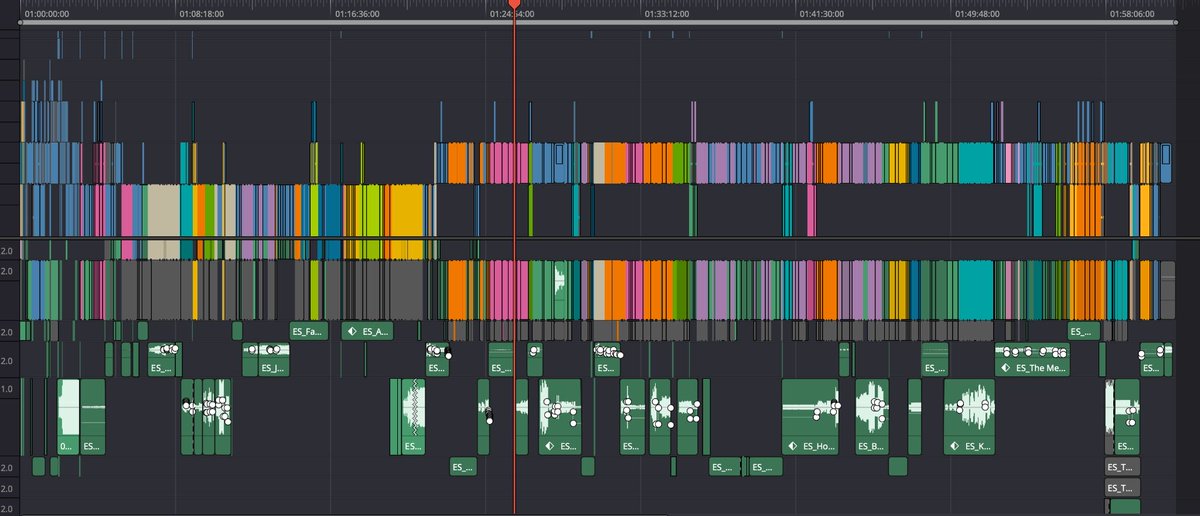The image size is (1200, 516).
Task: Jump to timecode 01:33:12:00 on ruler
Action: point(668,14)
